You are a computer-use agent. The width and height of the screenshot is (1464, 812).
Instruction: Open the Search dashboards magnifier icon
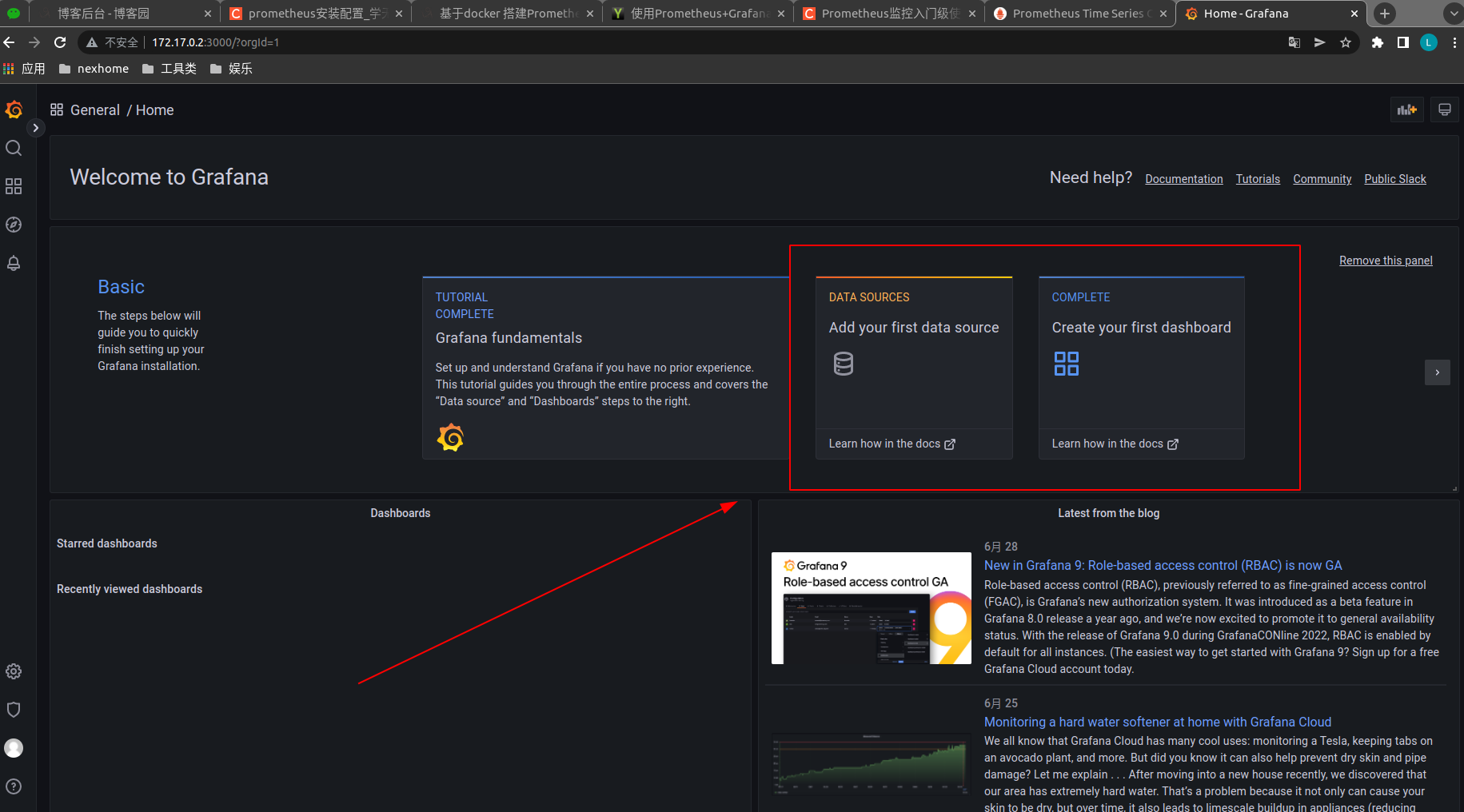pyautogui.click(x=14, y=148)
